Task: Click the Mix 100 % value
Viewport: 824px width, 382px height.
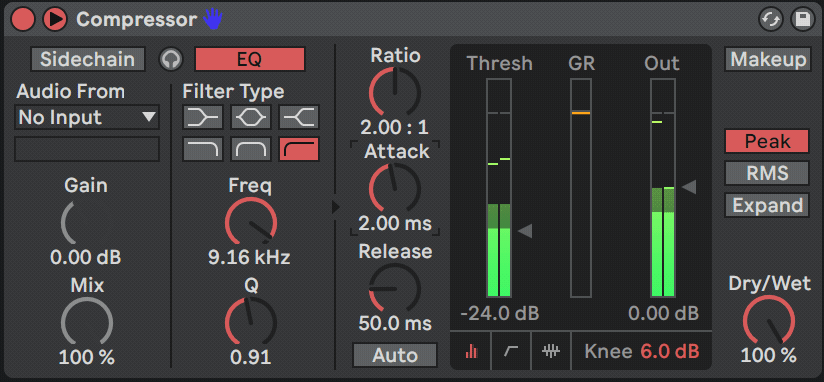Action: [86, 357]
